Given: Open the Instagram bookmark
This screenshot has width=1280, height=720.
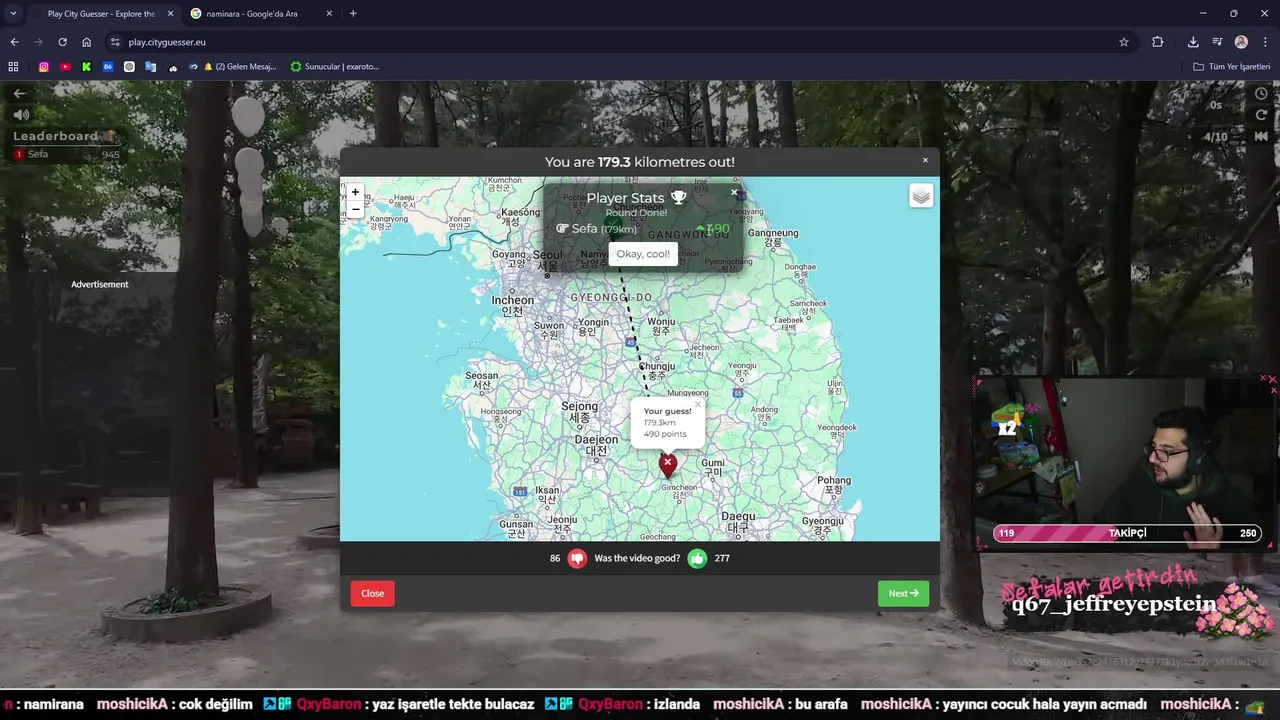Looking at the screenshot, I should point(43,67).
